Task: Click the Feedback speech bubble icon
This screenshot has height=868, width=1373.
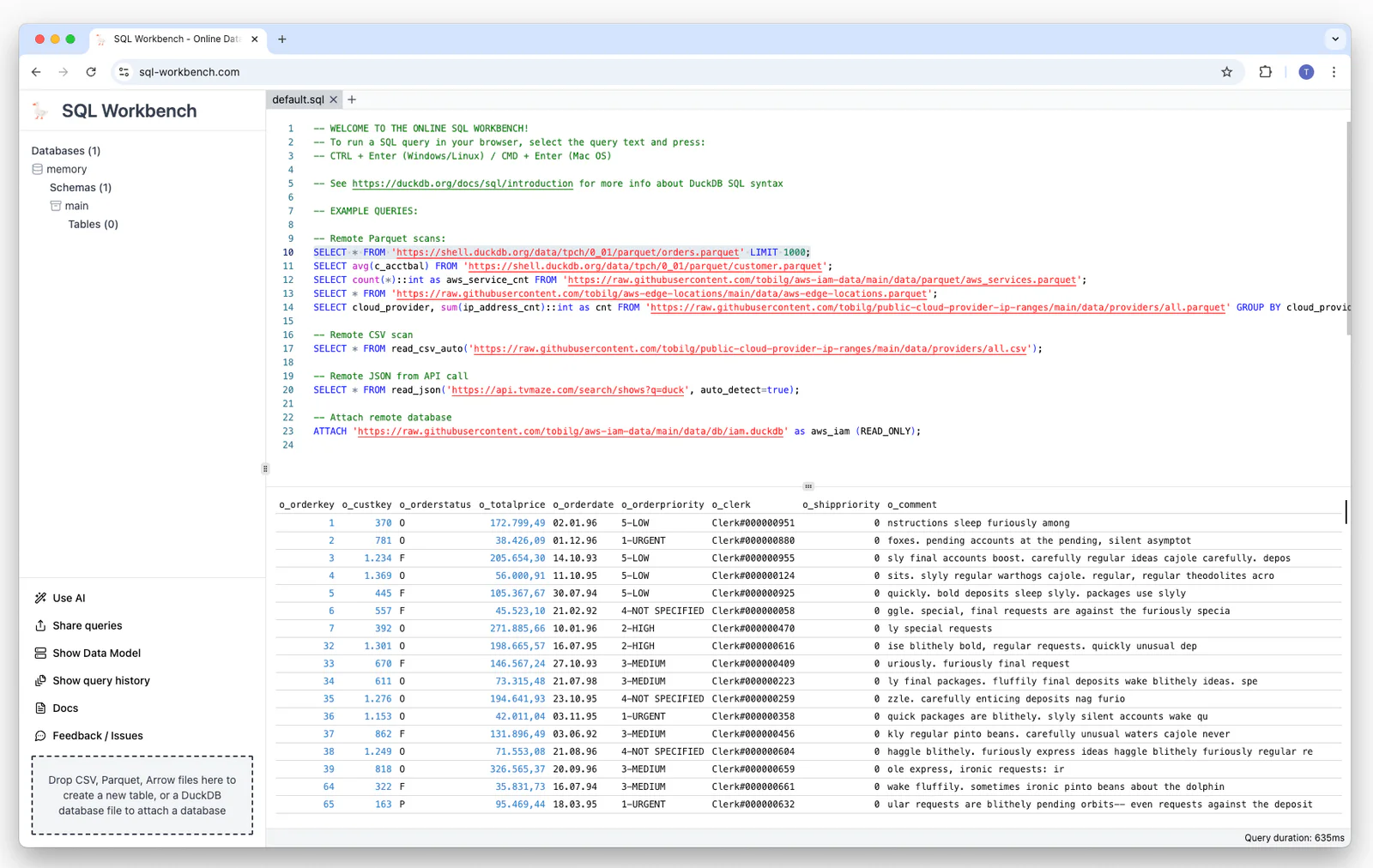Action: pyautogui.click(x=40, y=735)
